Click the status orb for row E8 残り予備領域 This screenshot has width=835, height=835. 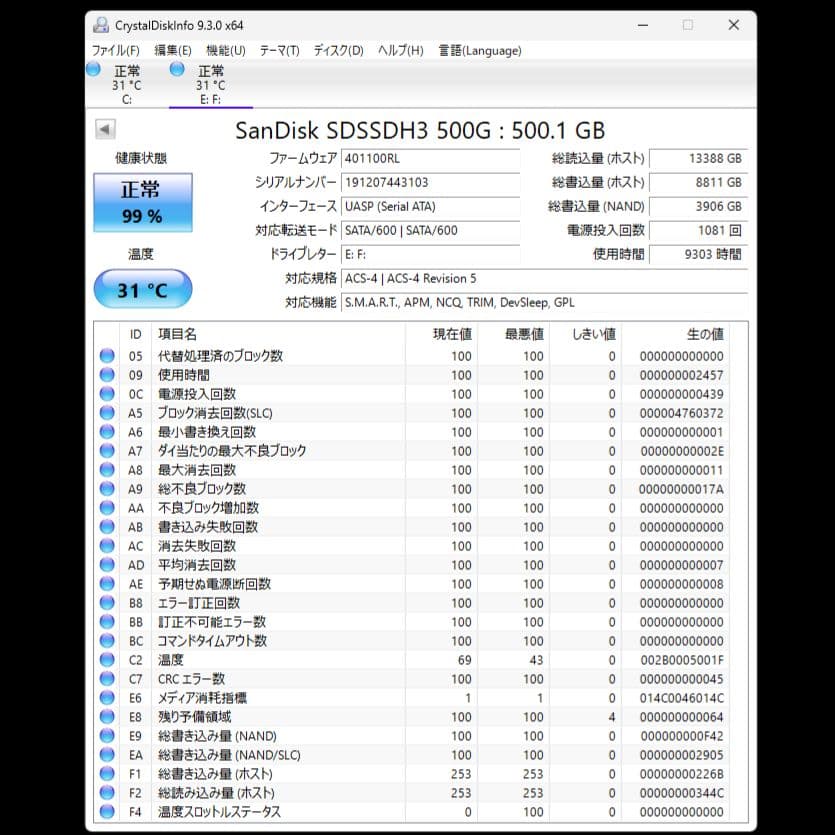[x=107, y=717]
